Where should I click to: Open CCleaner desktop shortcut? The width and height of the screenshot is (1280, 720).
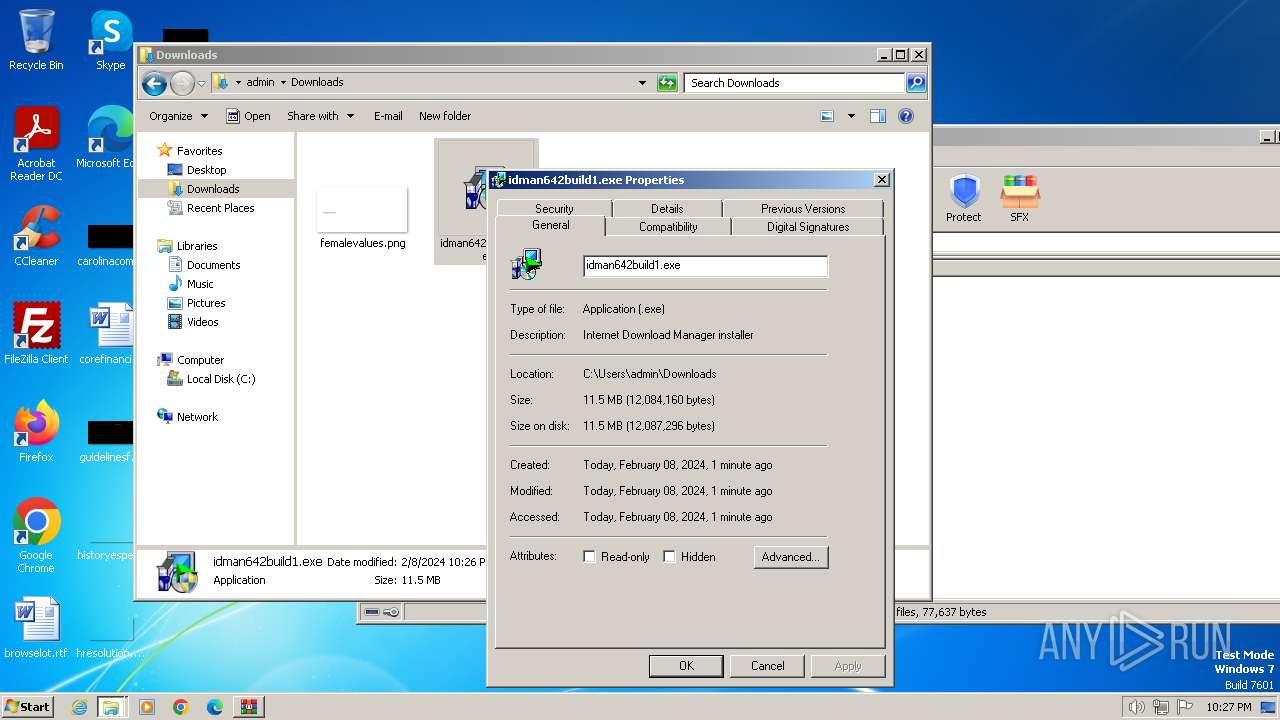[36, 236]
